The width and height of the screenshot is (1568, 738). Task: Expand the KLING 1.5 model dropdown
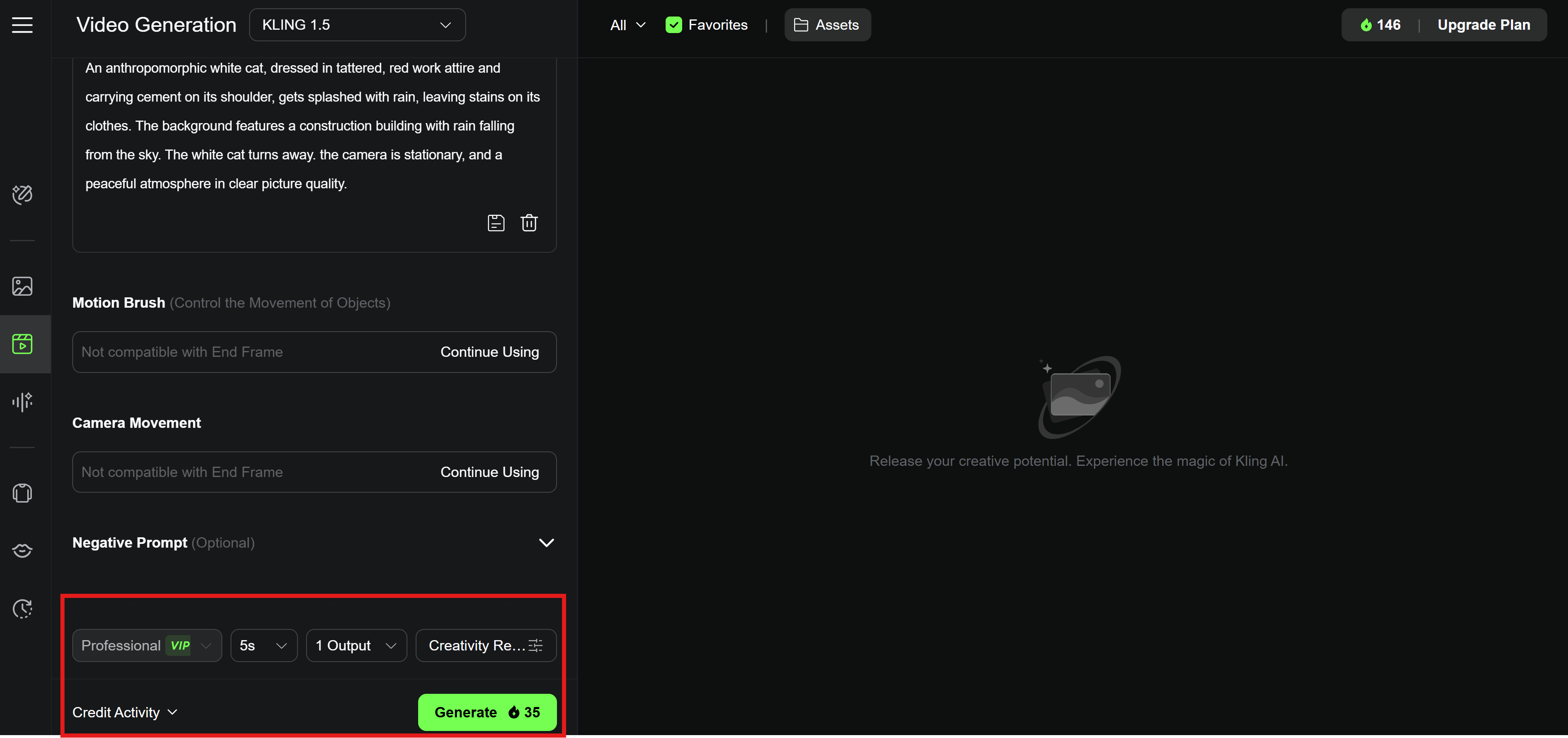click(357, 24)
